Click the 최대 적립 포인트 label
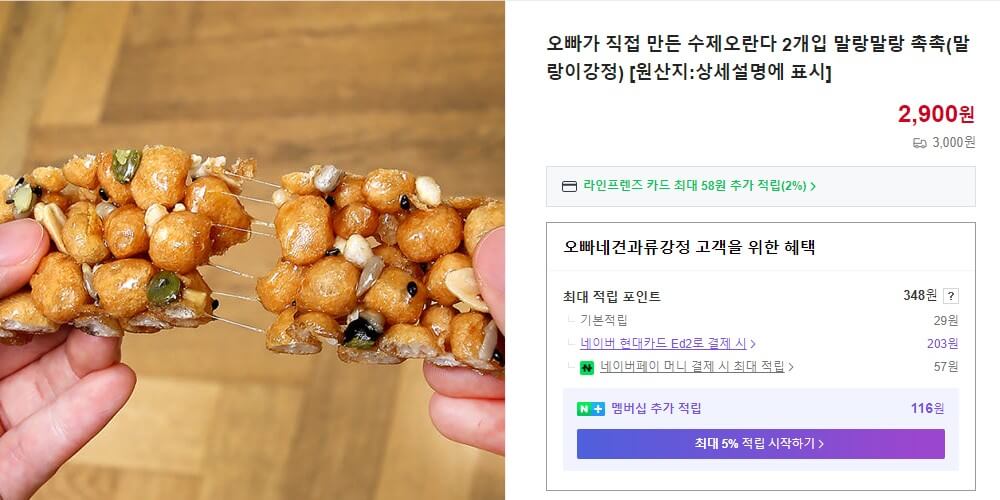The width and height of the screenshot is (1000, 500). click(612, 297)
